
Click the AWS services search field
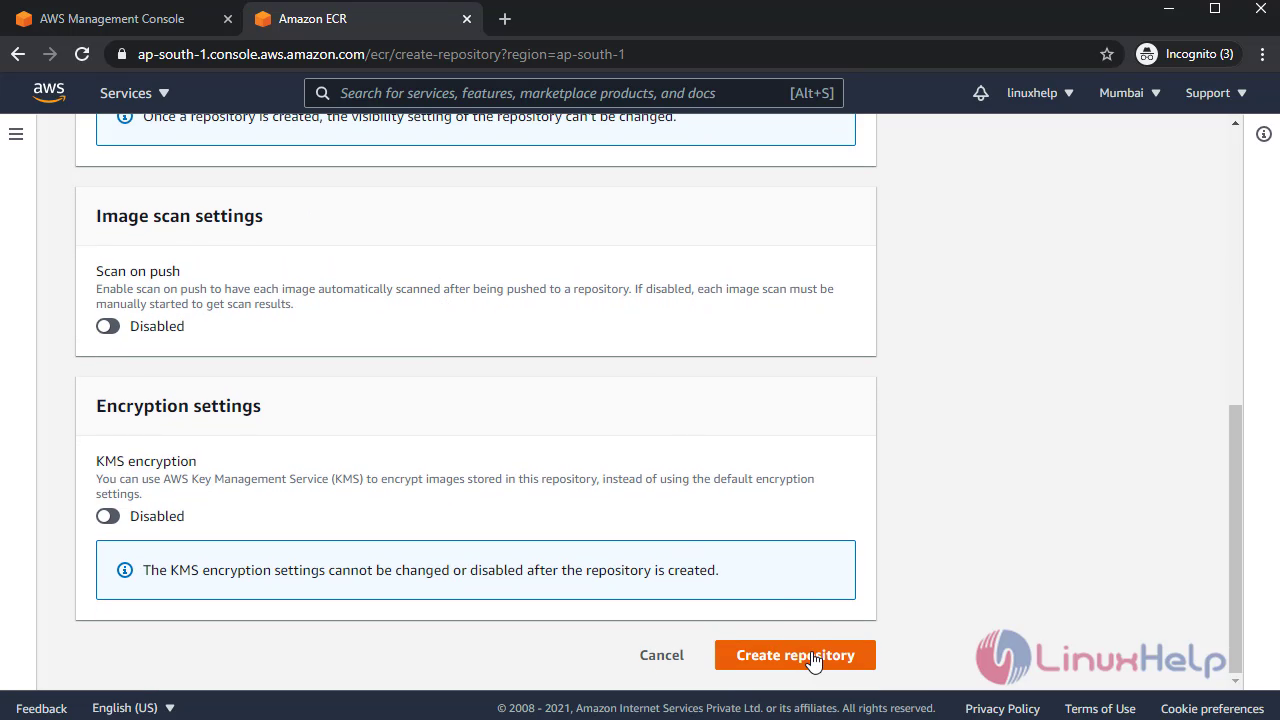pyautogui.click(x=574, y=93)
